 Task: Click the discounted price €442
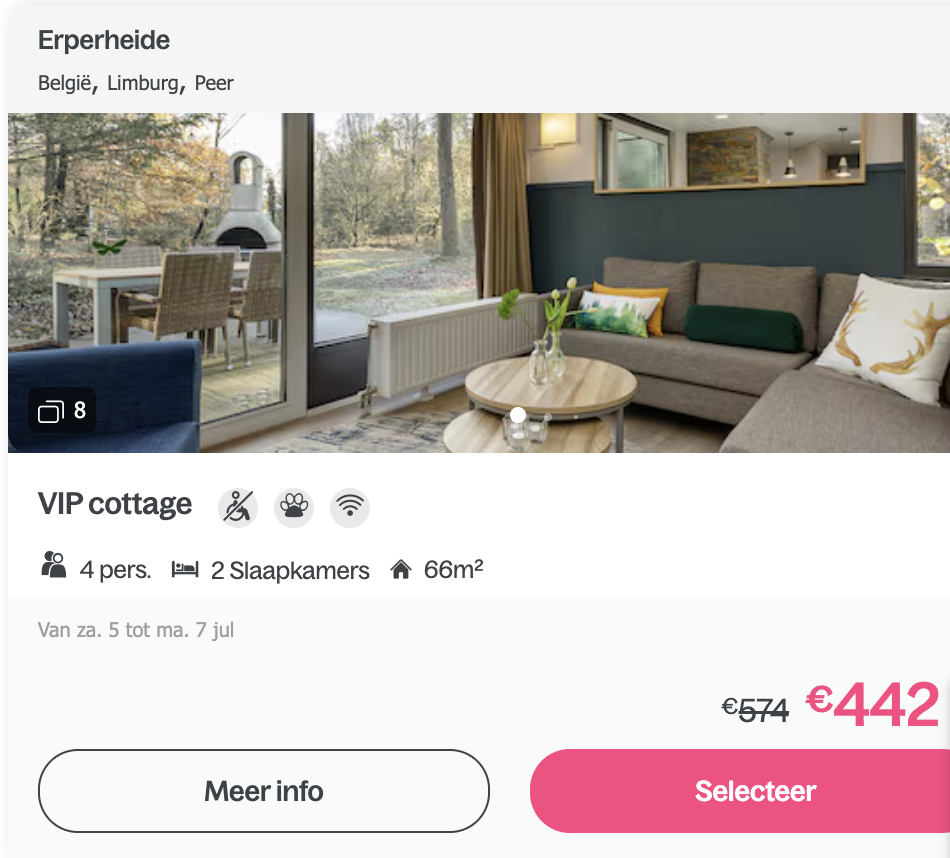(x=872, y=703)
